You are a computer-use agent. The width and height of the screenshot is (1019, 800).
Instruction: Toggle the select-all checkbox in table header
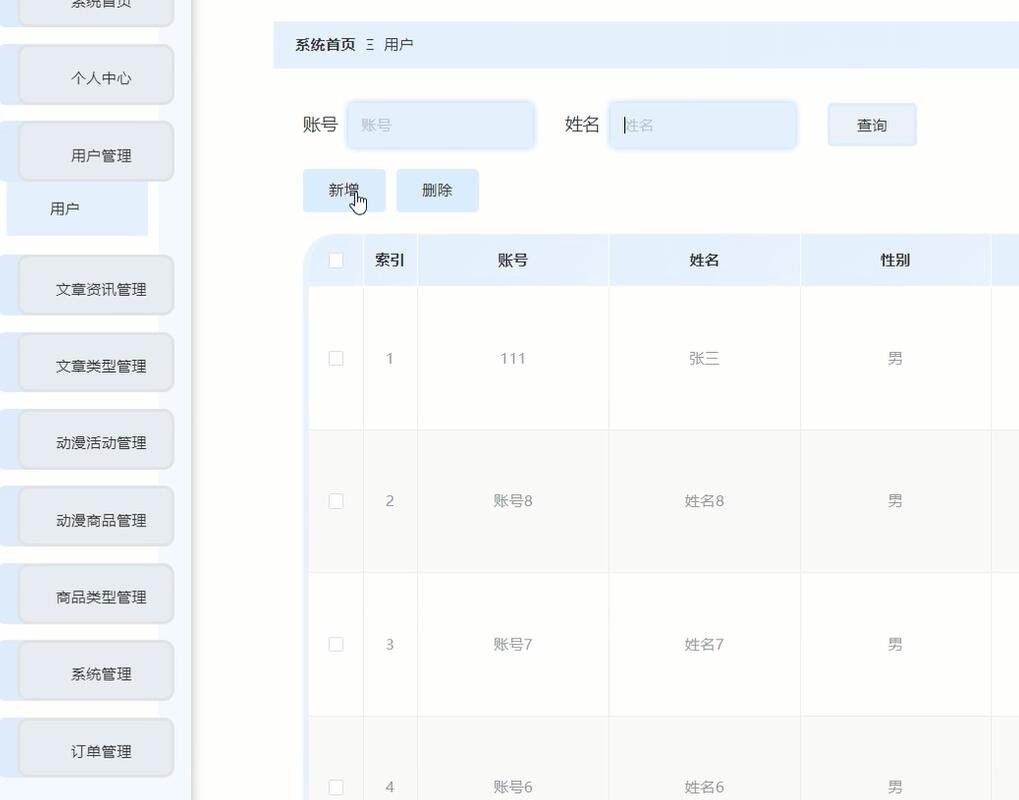coord(336,258)
